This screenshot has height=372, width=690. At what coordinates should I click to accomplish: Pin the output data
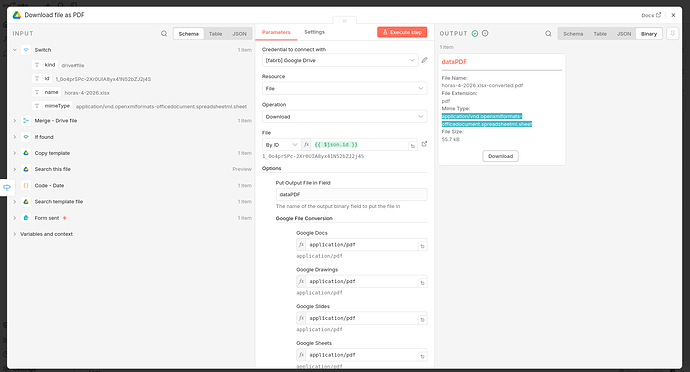(672, 33)
